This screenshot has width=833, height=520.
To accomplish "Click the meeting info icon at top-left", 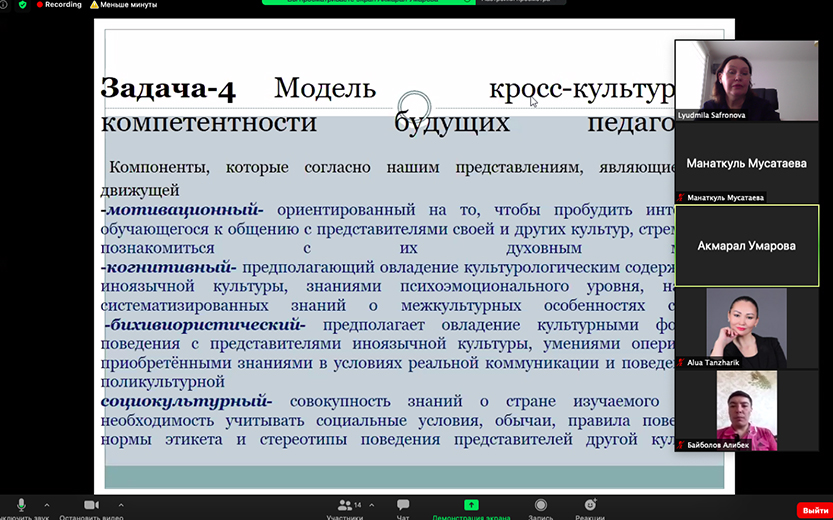I will click(x=3, y=5).
